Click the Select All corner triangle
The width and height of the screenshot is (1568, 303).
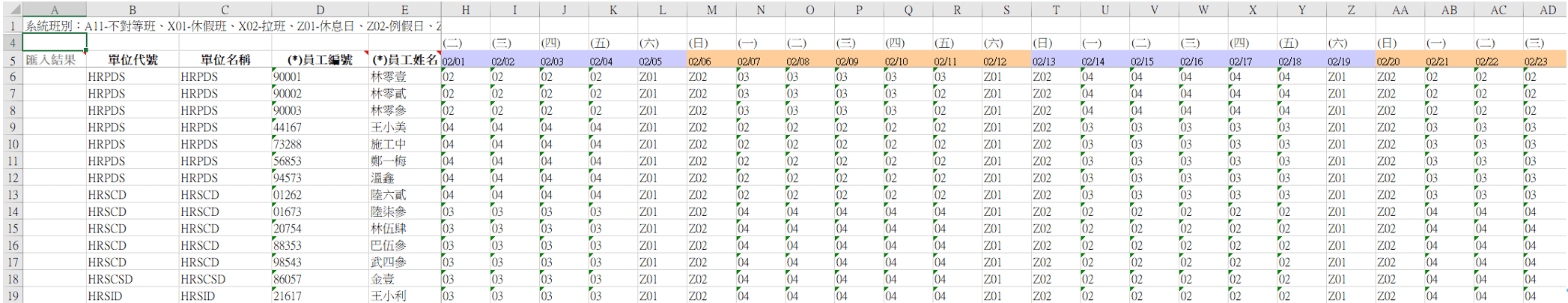[11, 10]
